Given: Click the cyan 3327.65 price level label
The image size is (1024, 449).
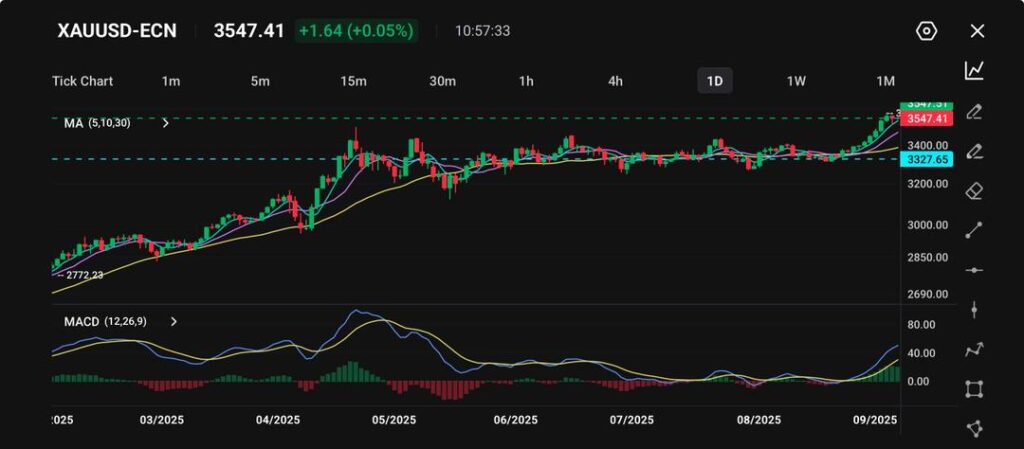Looking at the screenshot, I should 923,159.
